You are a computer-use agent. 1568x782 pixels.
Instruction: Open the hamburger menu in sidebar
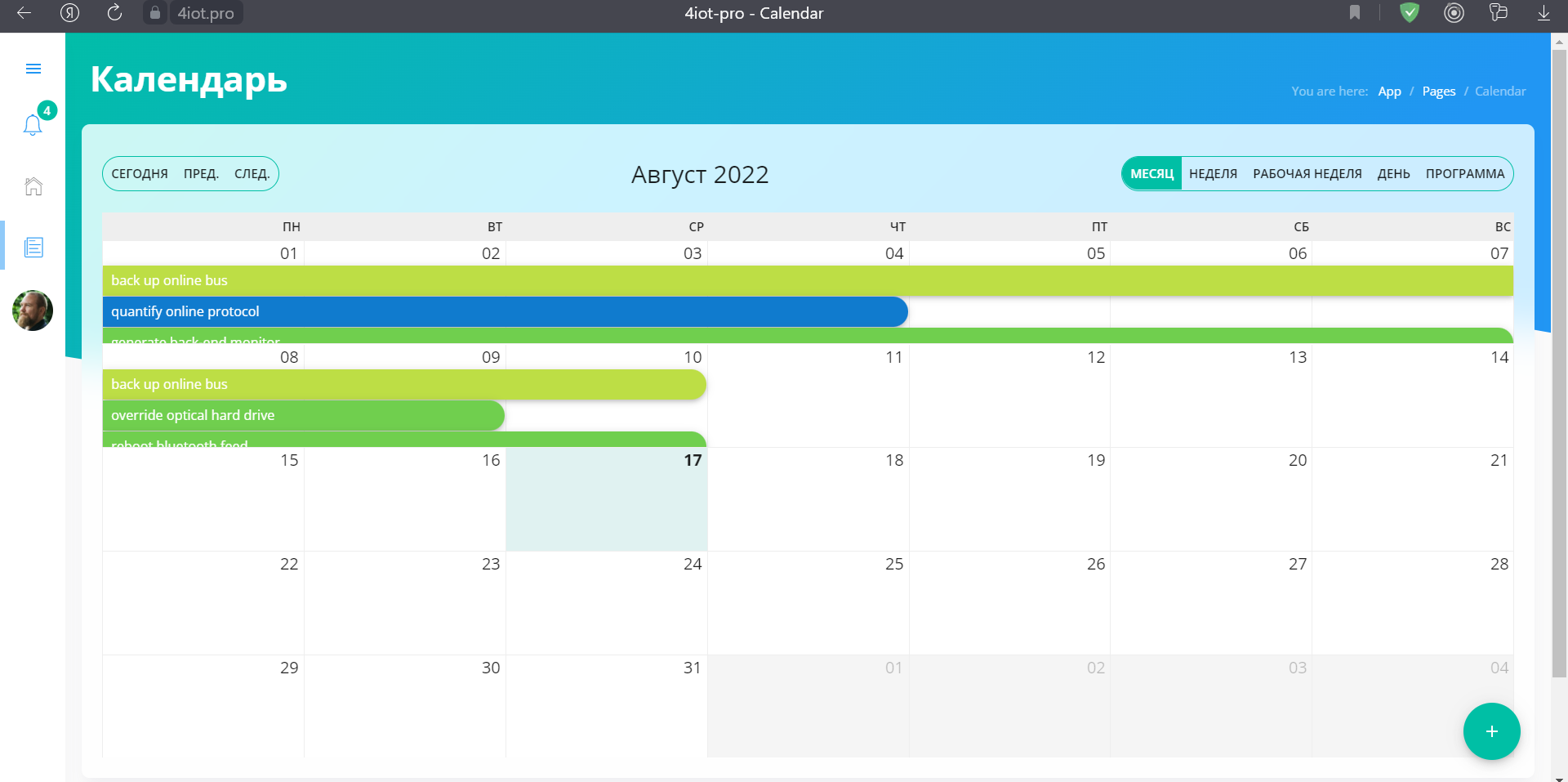click(x=33, y=69)
